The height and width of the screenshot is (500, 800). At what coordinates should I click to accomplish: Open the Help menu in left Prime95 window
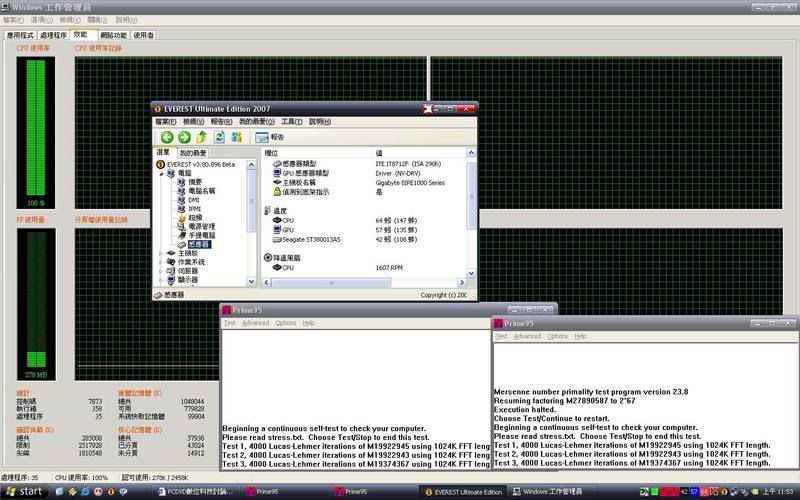point(308,323)
